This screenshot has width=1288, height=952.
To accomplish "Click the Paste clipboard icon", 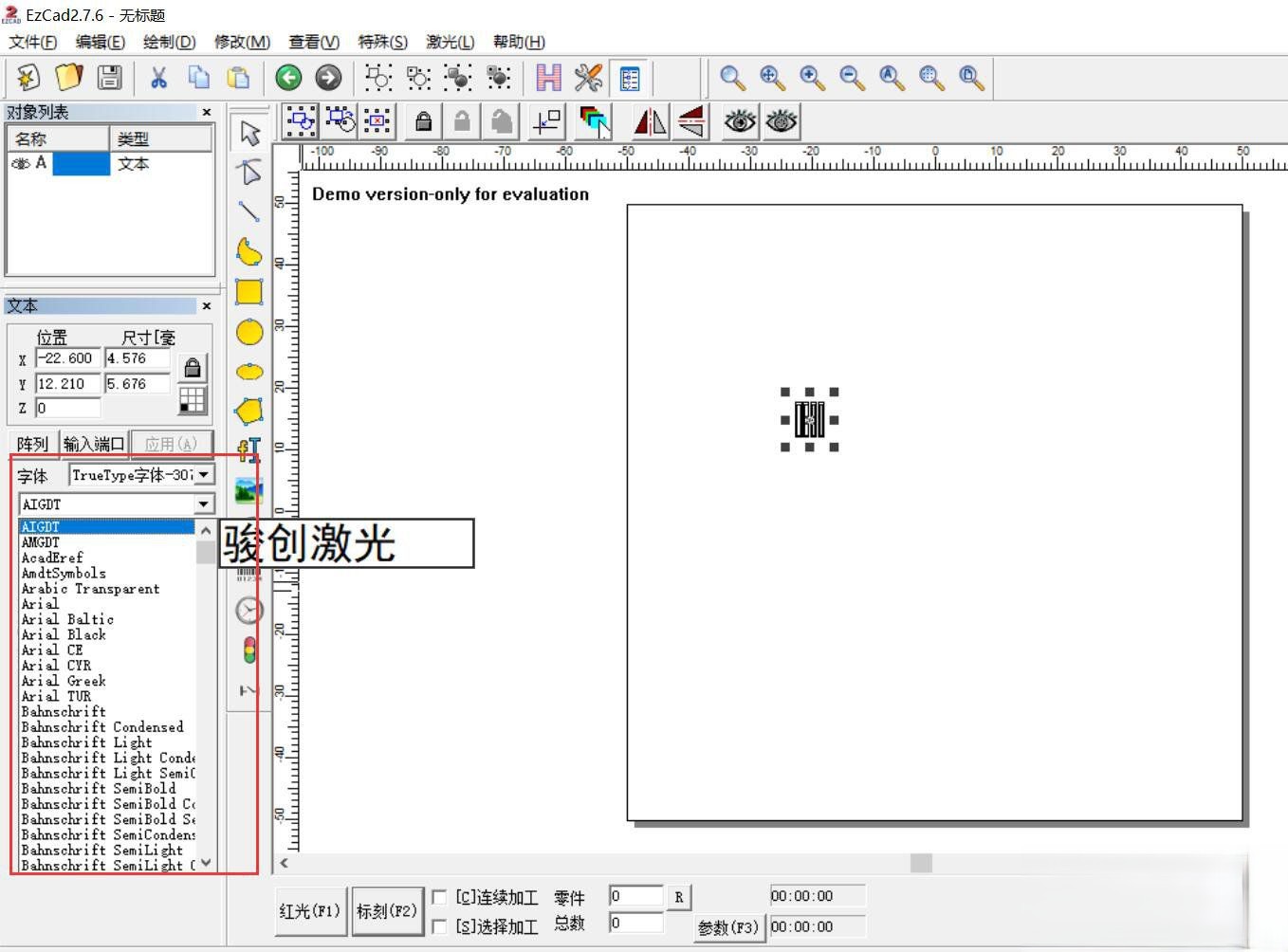I will point(238,77).
